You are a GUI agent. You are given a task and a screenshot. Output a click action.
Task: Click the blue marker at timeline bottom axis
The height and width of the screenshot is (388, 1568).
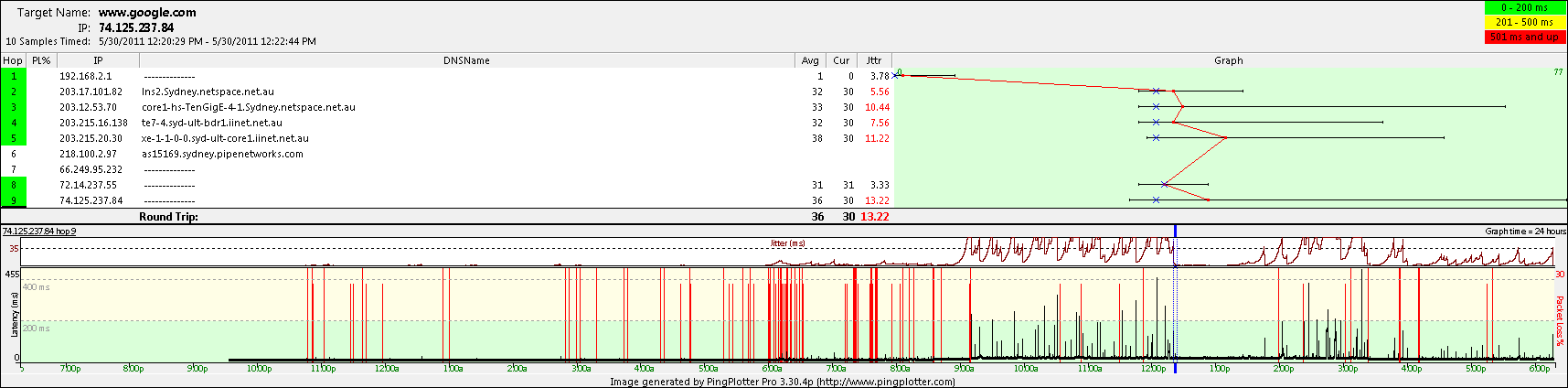tap(1175, 368)
